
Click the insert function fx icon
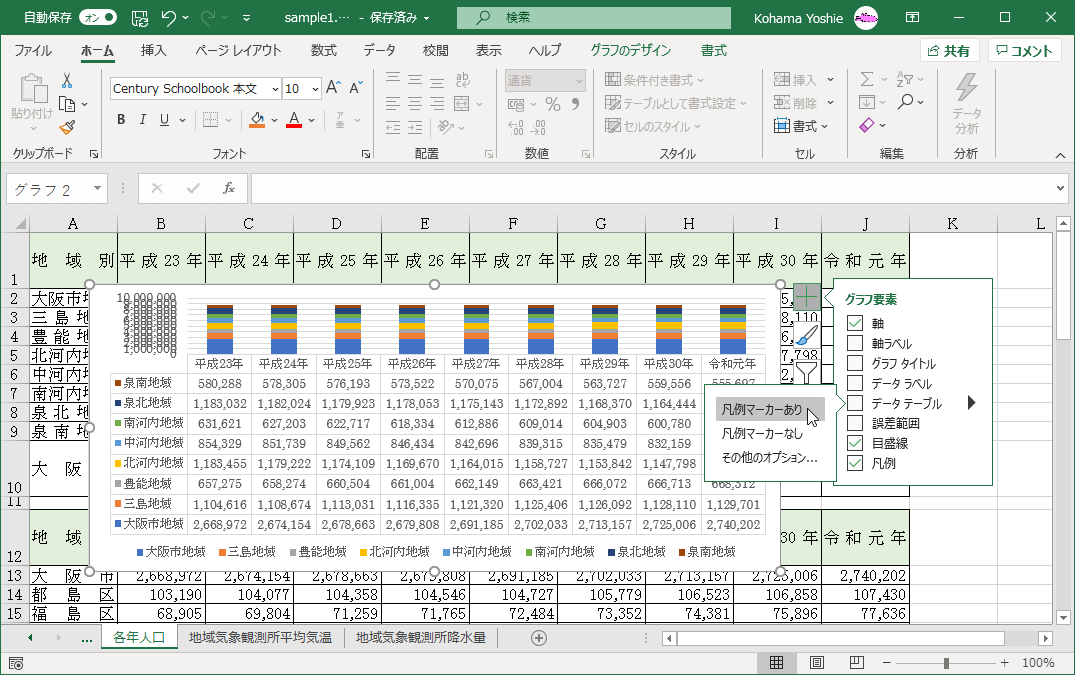[228, 188]
